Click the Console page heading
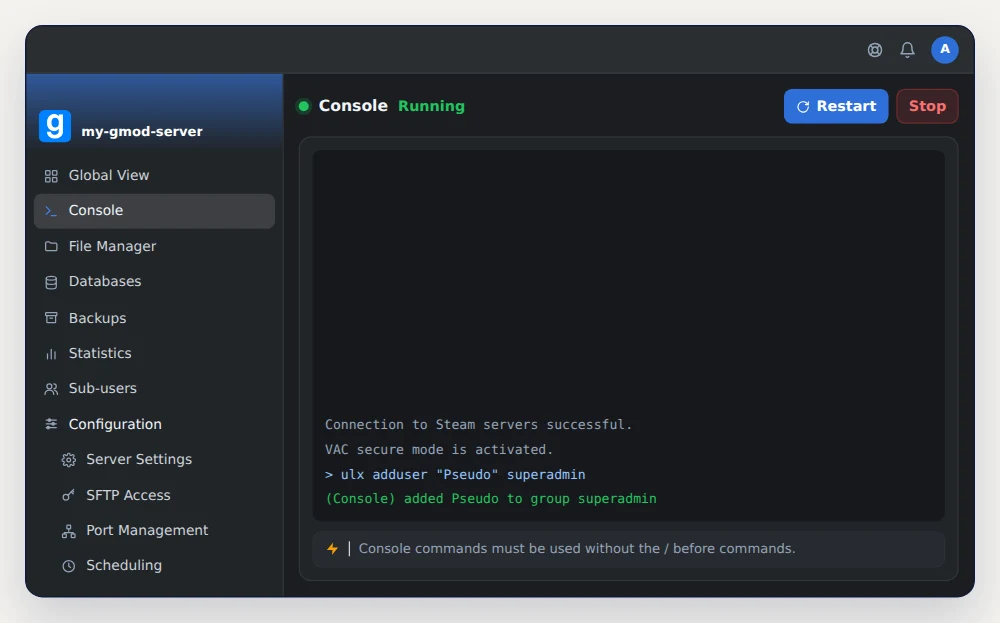This screenshot has width=1000, height=623. tap(353, 106)
